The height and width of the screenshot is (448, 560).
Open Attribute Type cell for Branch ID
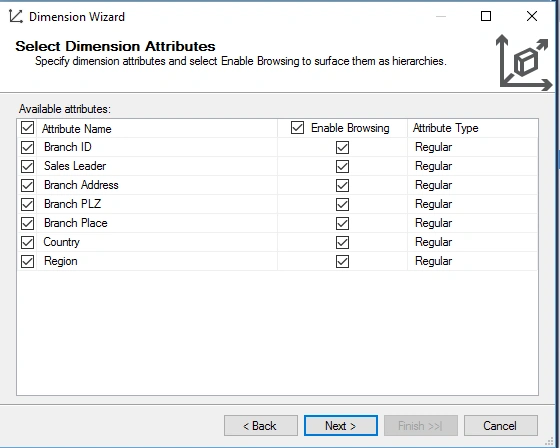pyautogui.click(x=472, y=147)
